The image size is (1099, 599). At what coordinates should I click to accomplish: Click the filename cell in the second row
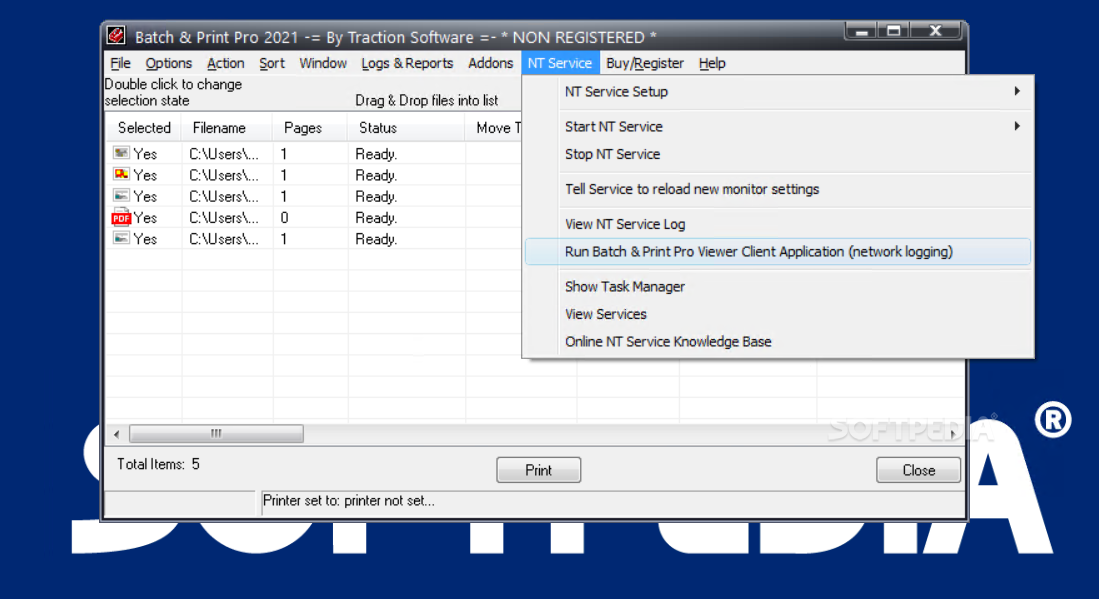[224, 175]
